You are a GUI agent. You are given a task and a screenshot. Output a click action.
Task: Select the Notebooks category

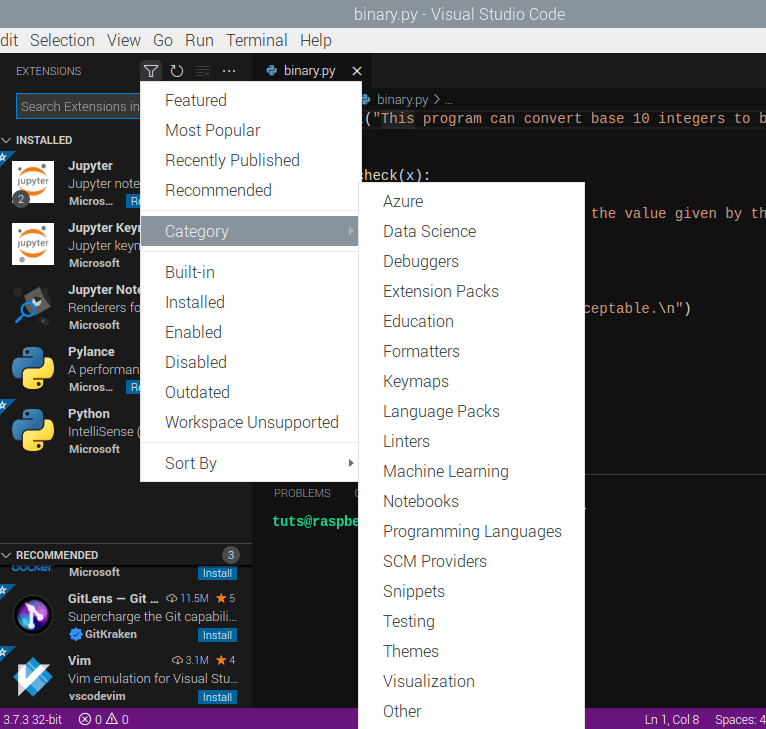coord(471,501)
